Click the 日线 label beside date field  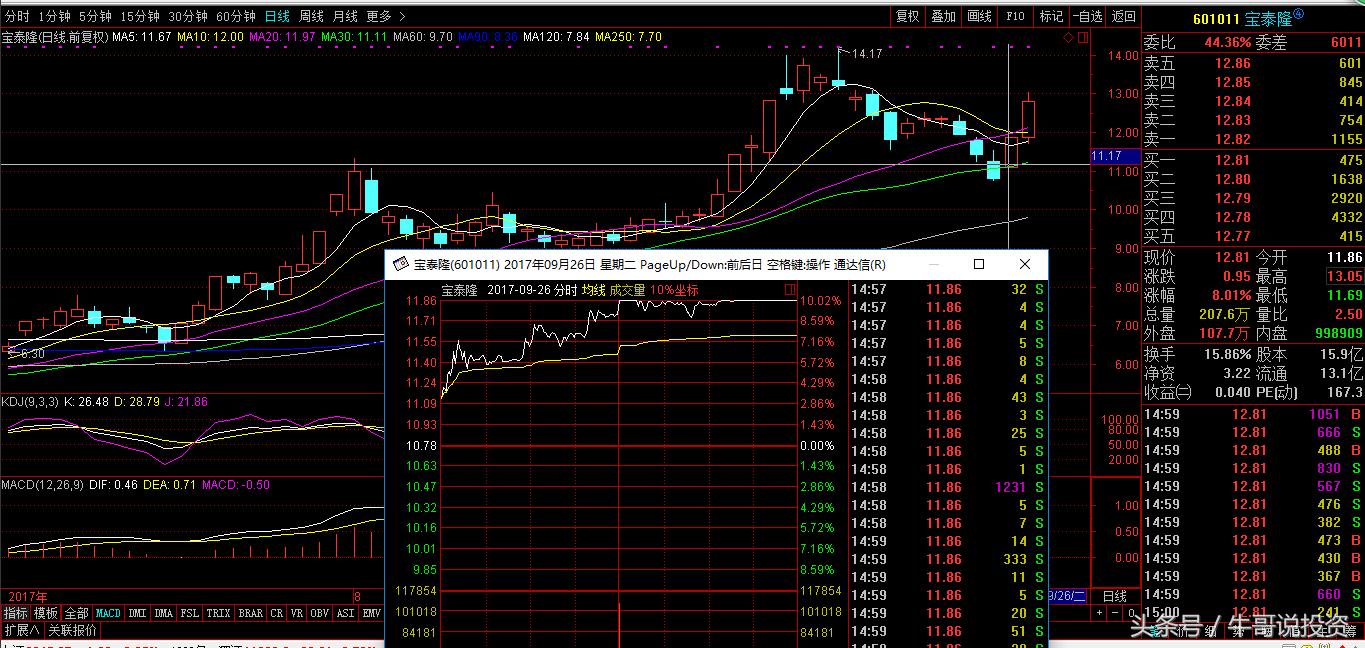(1115, 596)
